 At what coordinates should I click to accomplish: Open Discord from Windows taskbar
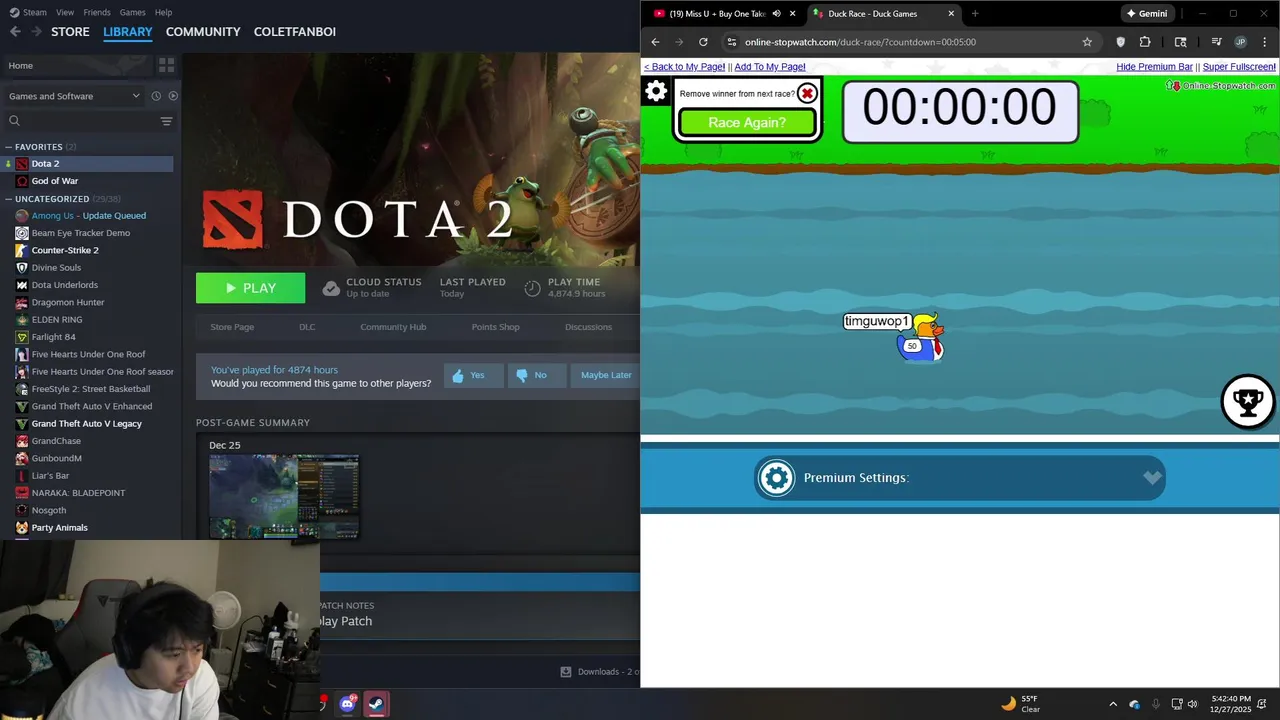347,704
